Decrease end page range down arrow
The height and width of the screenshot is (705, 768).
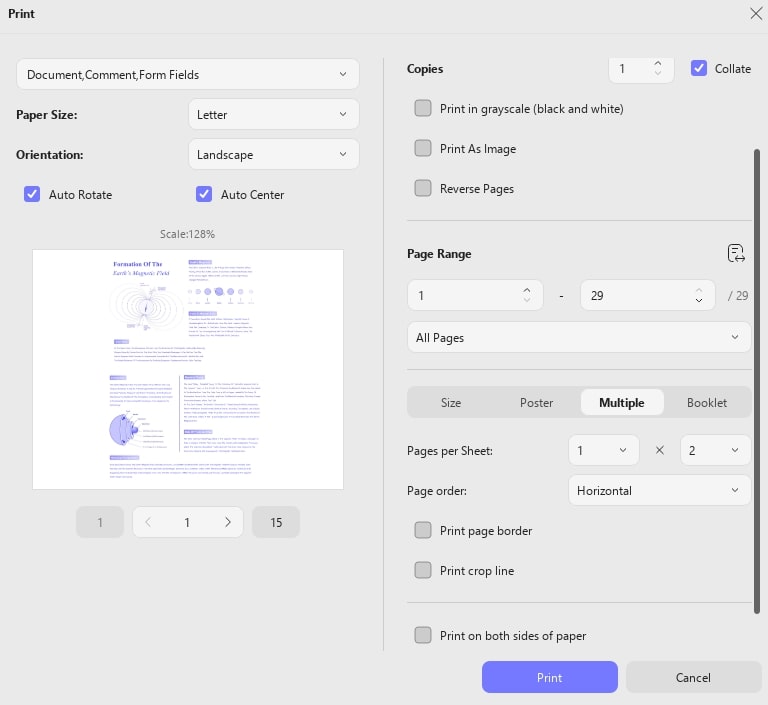tap(699, 300)
